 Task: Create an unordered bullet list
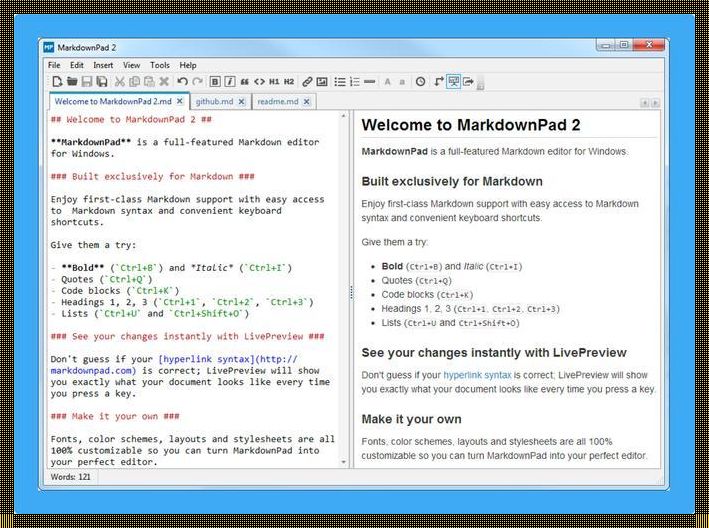click(x=340, y=82)
